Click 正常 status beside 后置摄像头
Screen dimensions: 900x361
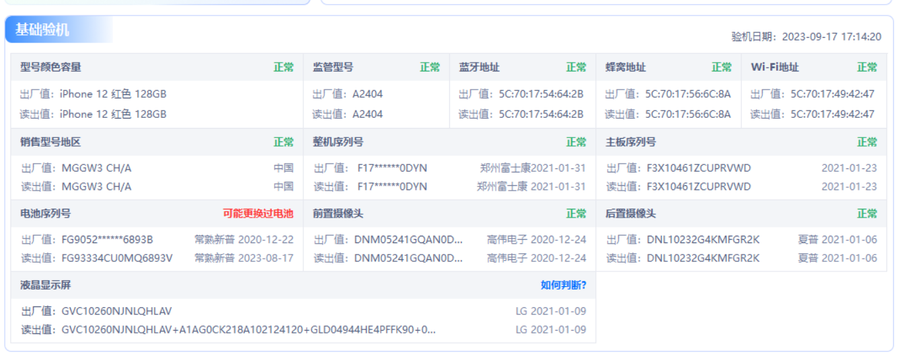[x=867, y=214]
